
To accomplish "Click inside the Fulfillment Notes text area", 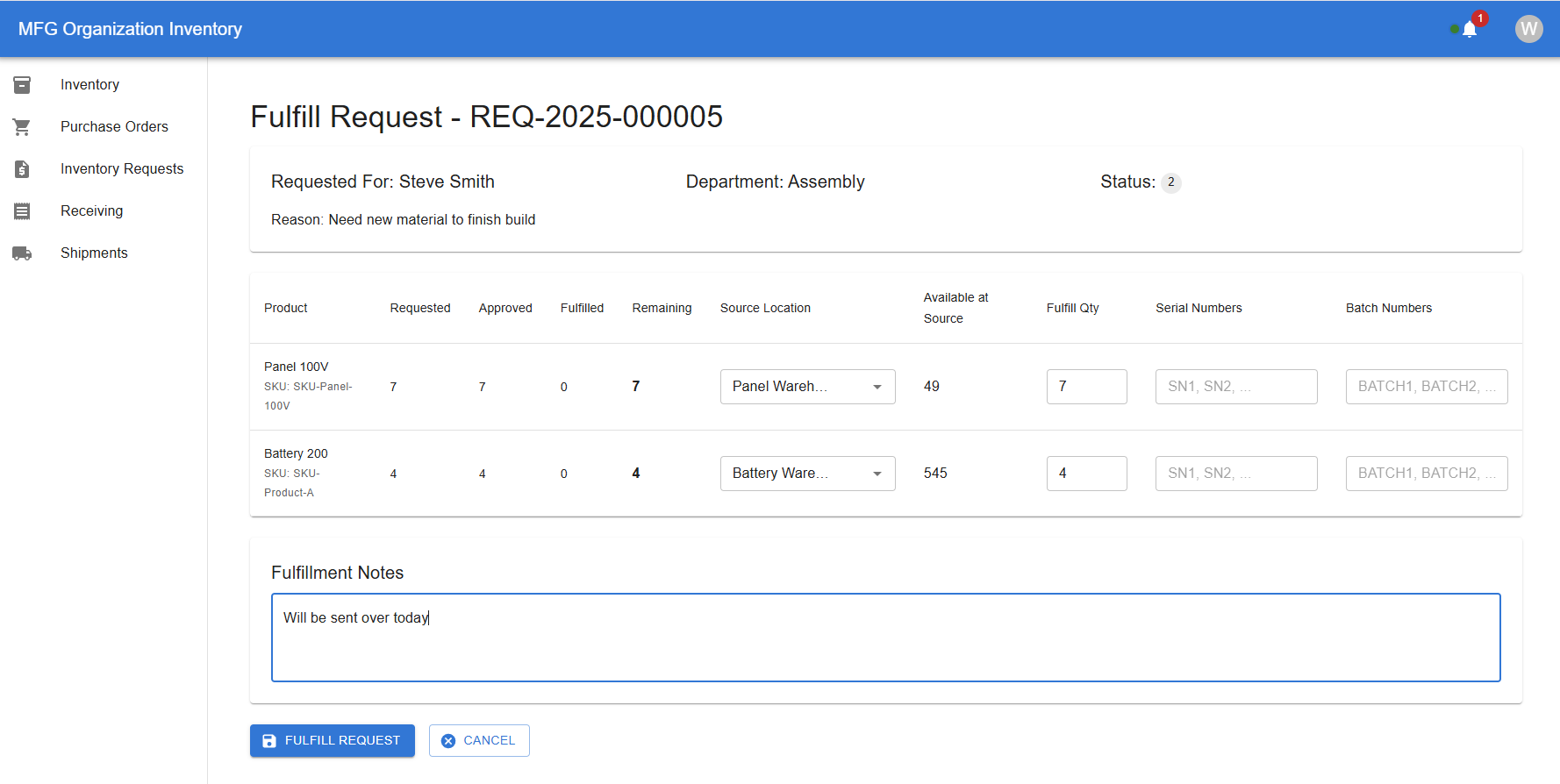I will tap(885, 638).
